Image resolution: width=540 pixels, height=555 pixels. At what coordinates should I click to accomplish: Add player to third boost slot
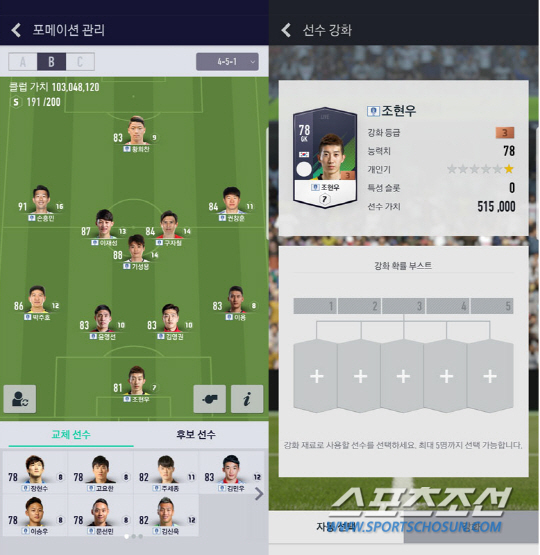pyautogui.click(x=403, y=376)
